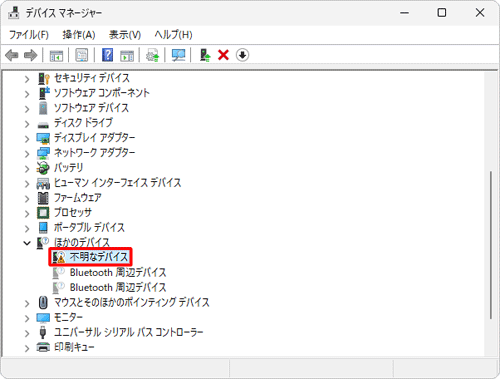Screen dimensions: 500x379
Task: Select ユニバーサル シリアル バス コントローラー label
Action: point(129,332)
